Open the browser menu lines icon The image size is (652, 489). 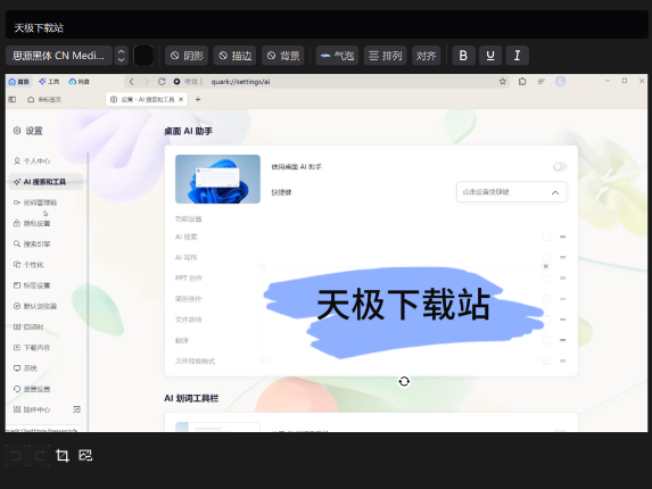[x=541, y=82]
